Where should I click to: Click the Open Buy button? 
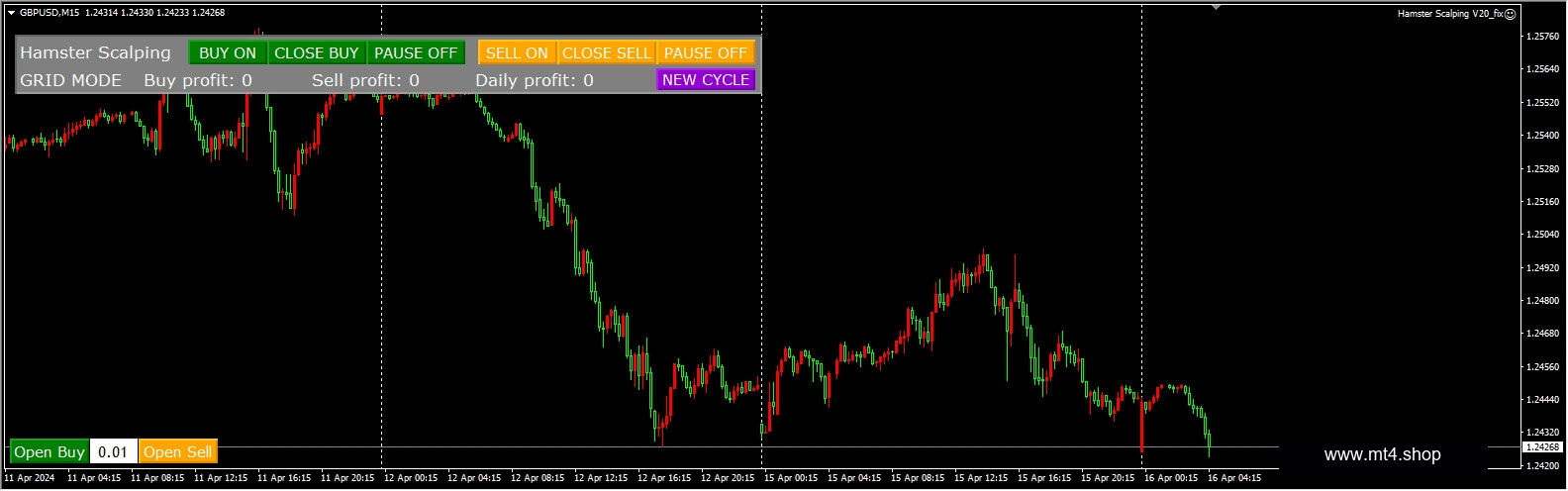tap(49, 451)
